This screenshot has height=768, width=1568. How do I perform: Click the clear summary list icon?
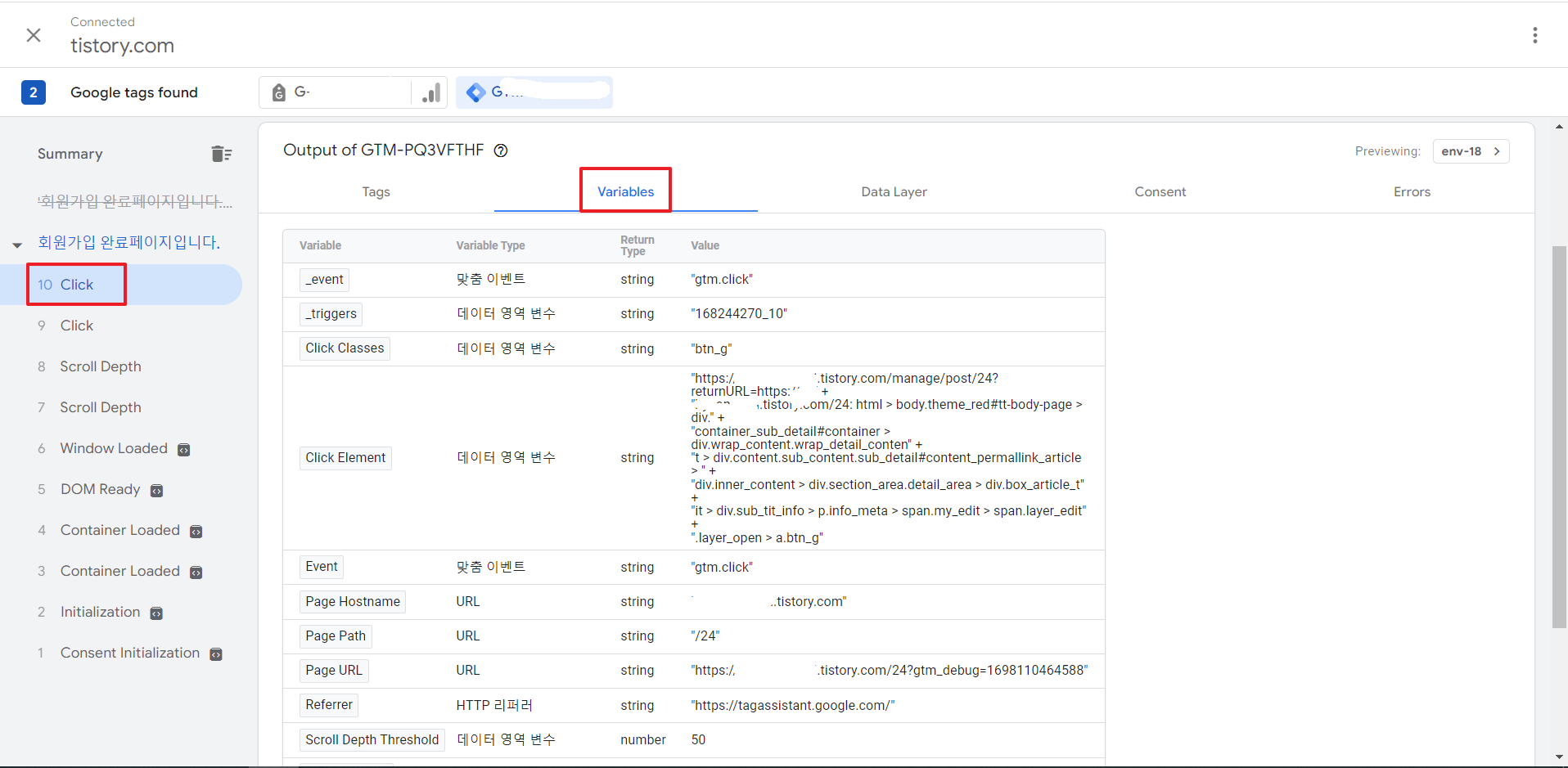[221, 154]
